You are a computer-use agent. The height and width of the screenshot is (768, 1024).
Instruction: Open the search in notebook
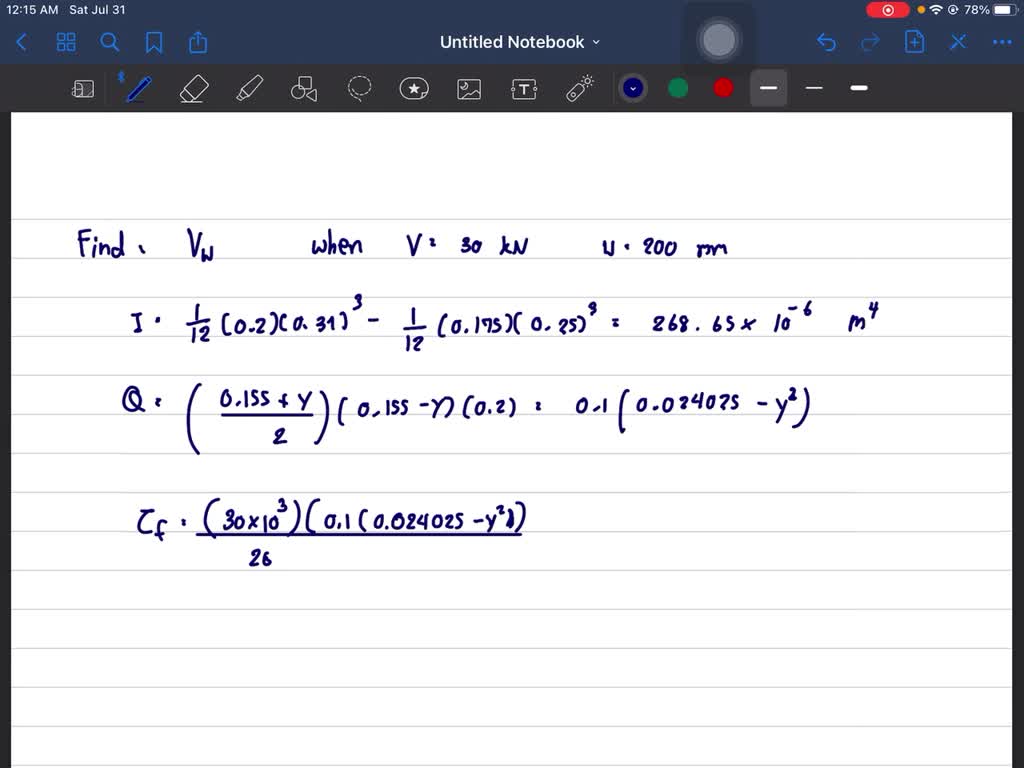110,42
